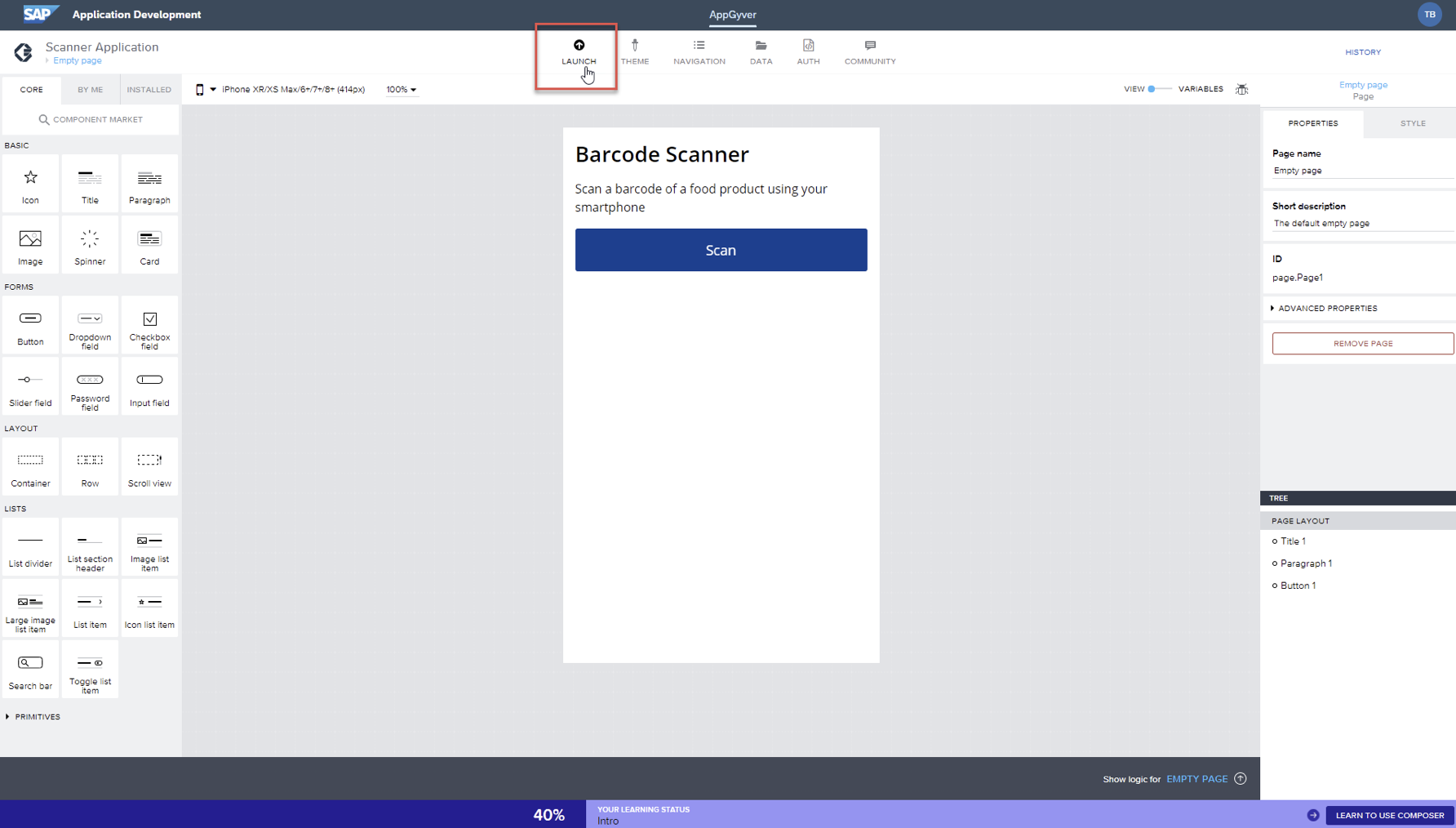Click the AppGyver logo icon
Screen dimensions: 1456x828
[x=23, y=52]
